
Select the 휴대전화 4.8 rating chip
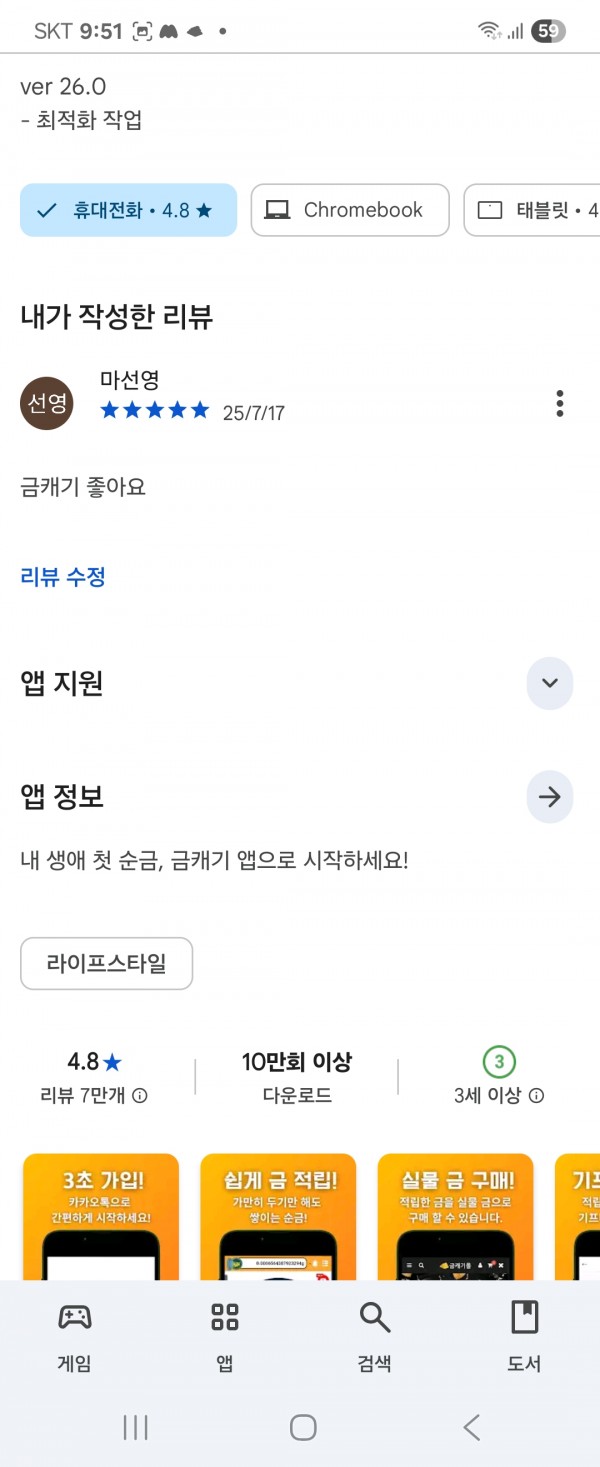(128, 210)
